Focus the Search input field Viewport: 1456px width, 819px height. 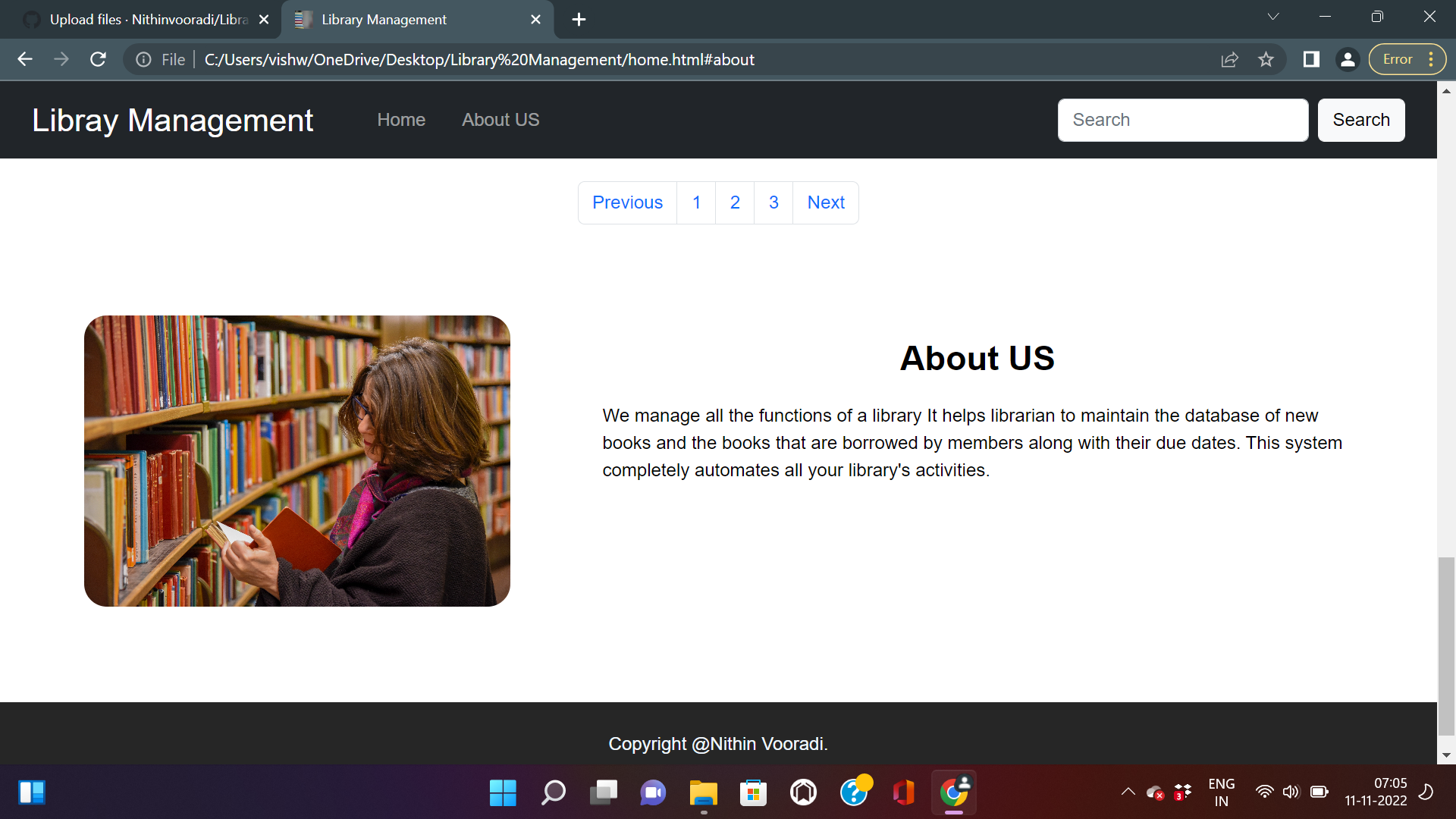[x=1183, y=120]
